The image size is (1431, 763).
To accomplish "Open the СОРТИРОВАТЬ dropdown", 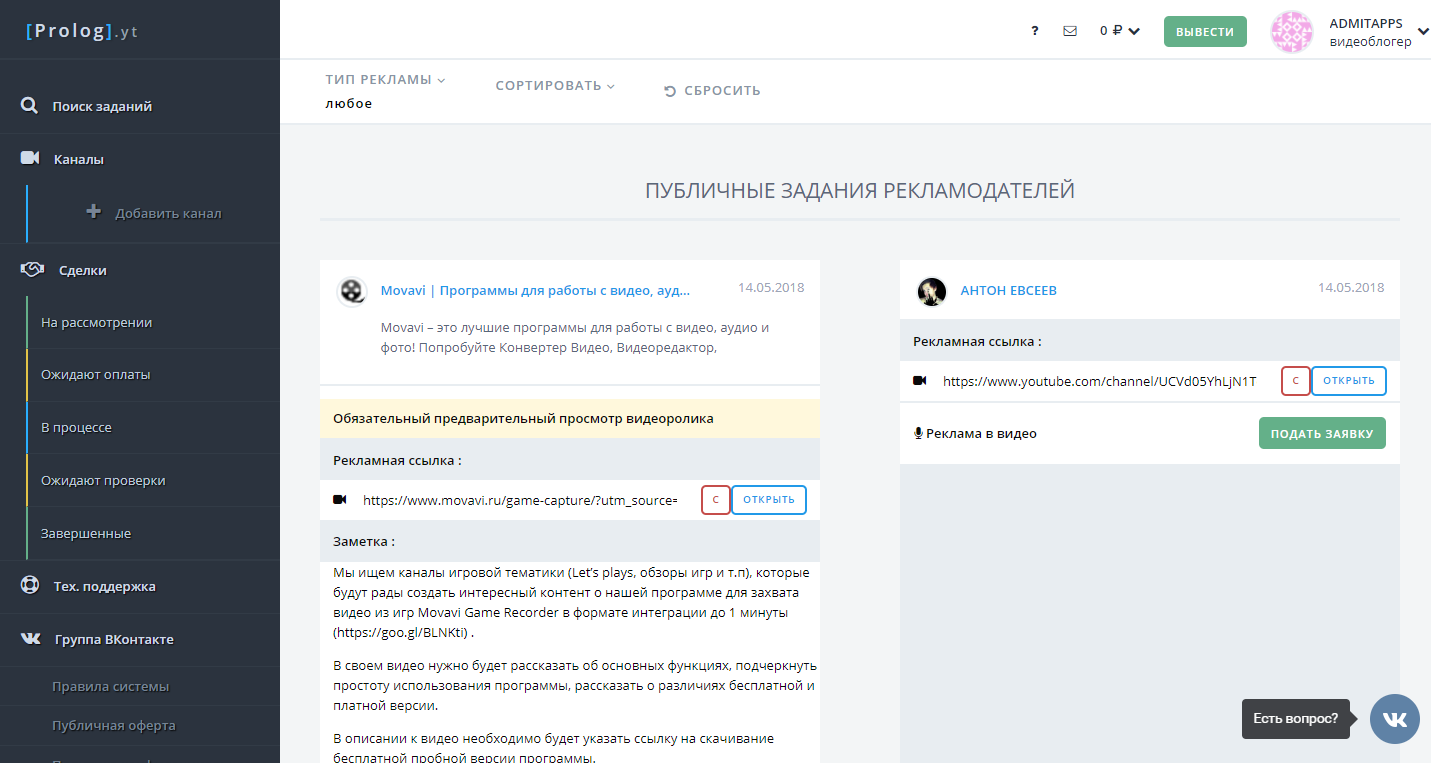I will [554, 85].
